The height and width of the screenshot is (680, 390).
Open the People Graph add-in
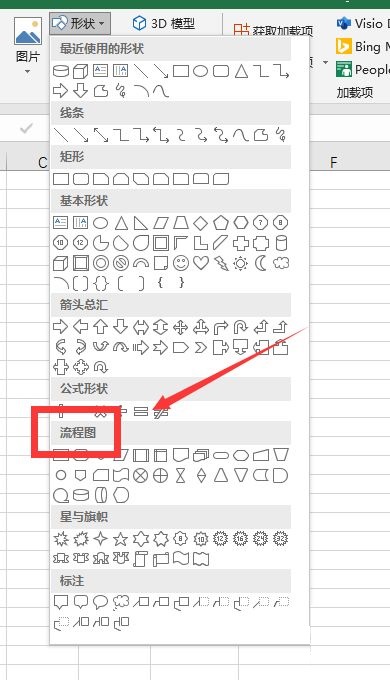point(363,69)
